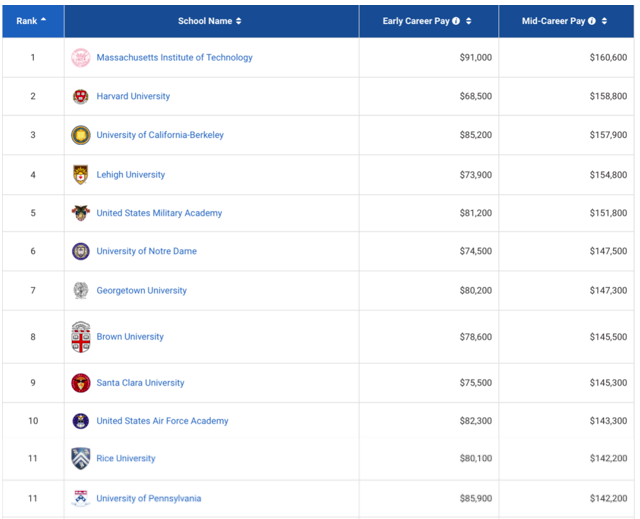
Task: Click the Harvard University crest icon
Action: 81,97
